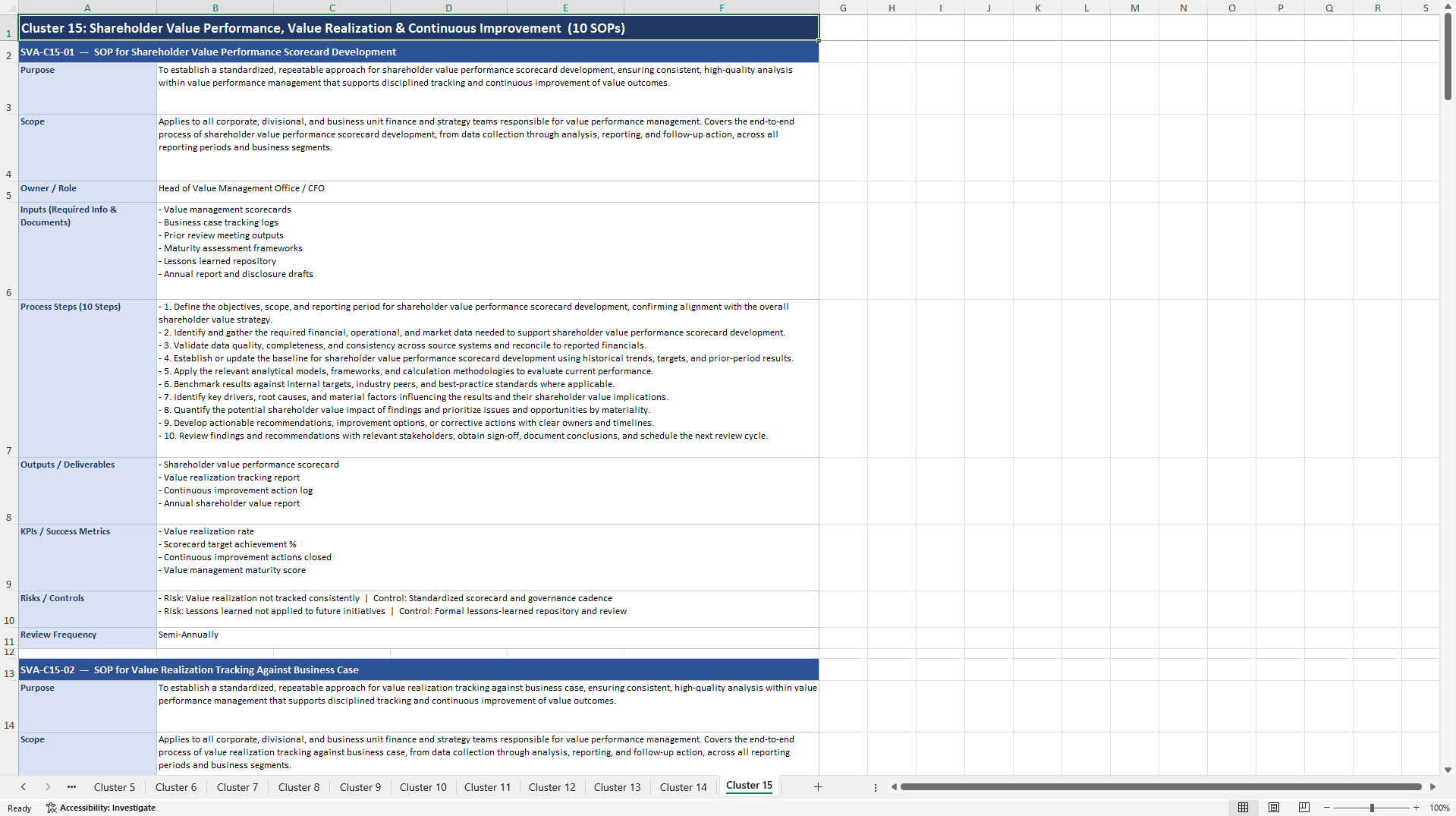This screenshot has width=1456, height=816.
Task: Select column M header
Action: tap(1134, 8)
